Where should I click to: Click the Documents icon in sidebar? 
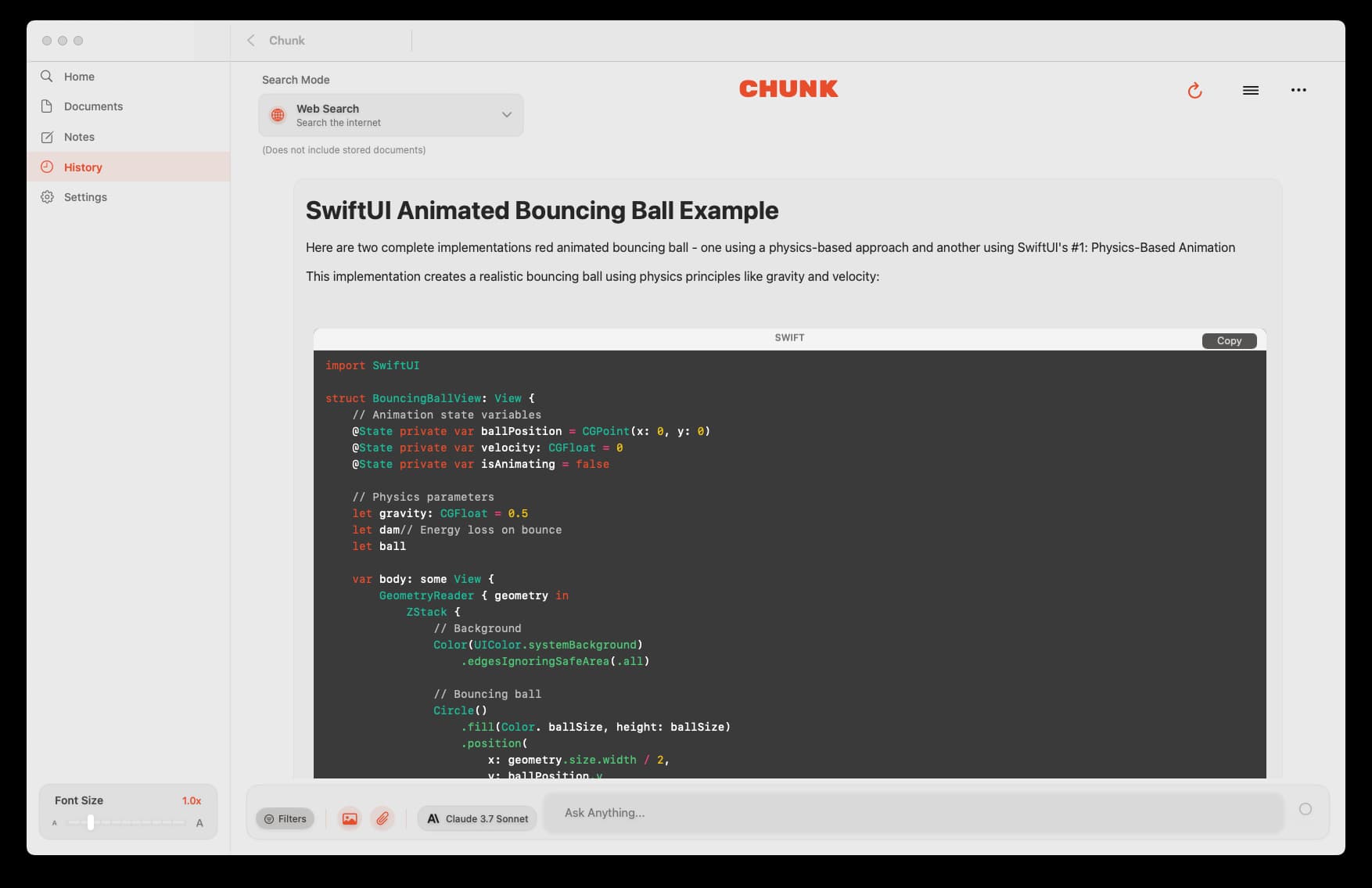pos(46,106)
